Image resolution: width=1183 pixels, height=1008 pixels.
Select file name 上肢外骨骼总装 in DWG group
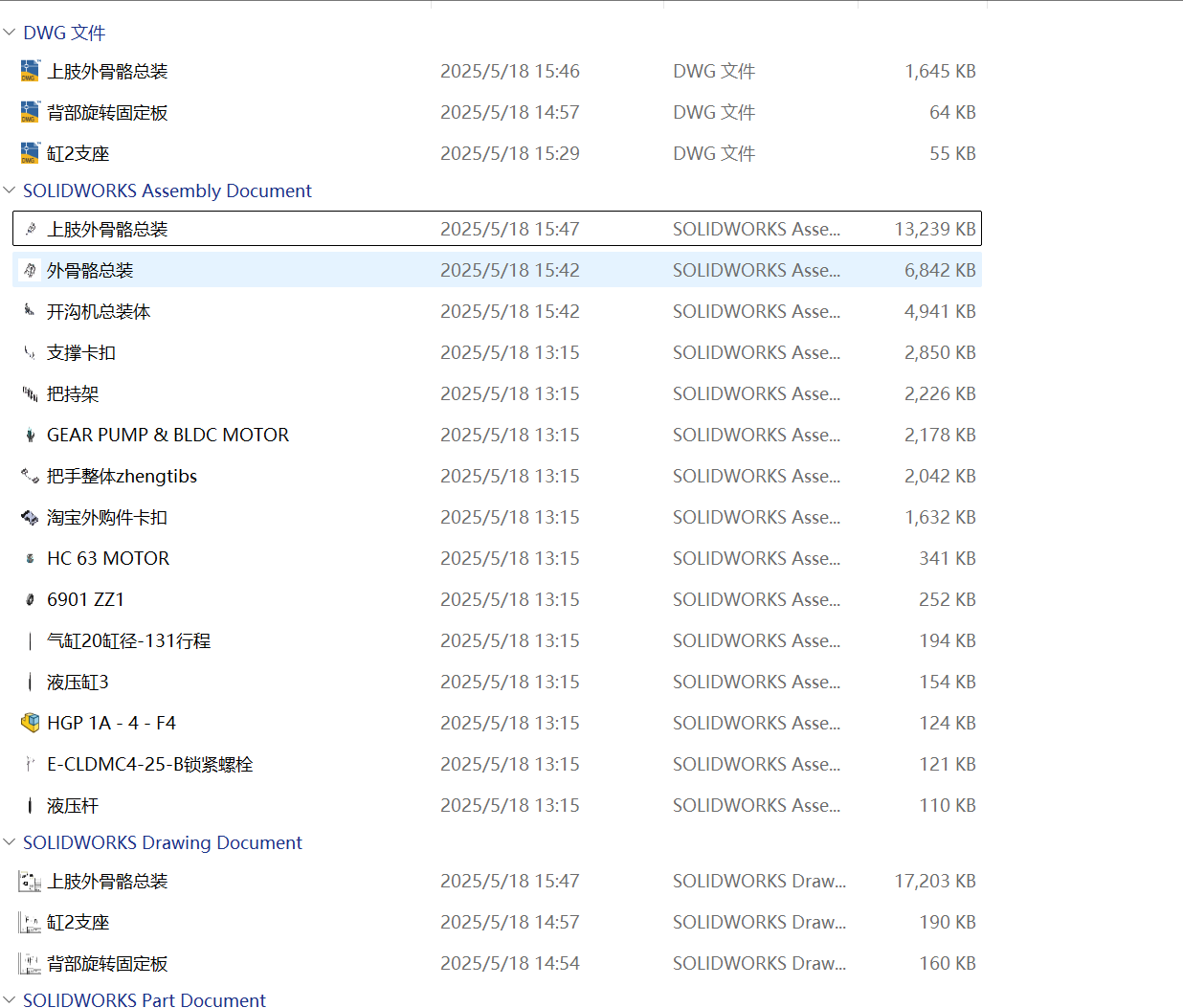point(107,71)
